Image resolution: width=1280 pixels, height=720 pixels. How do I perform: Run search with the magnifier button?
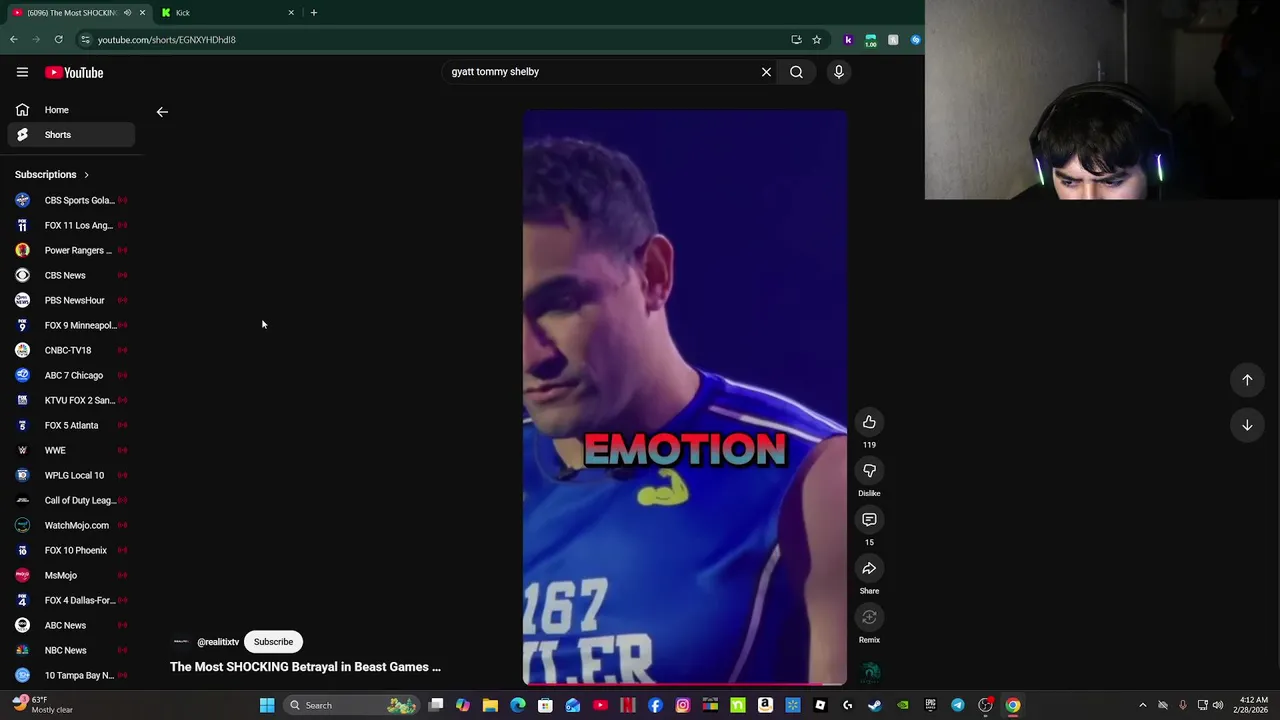coord(796,72)
